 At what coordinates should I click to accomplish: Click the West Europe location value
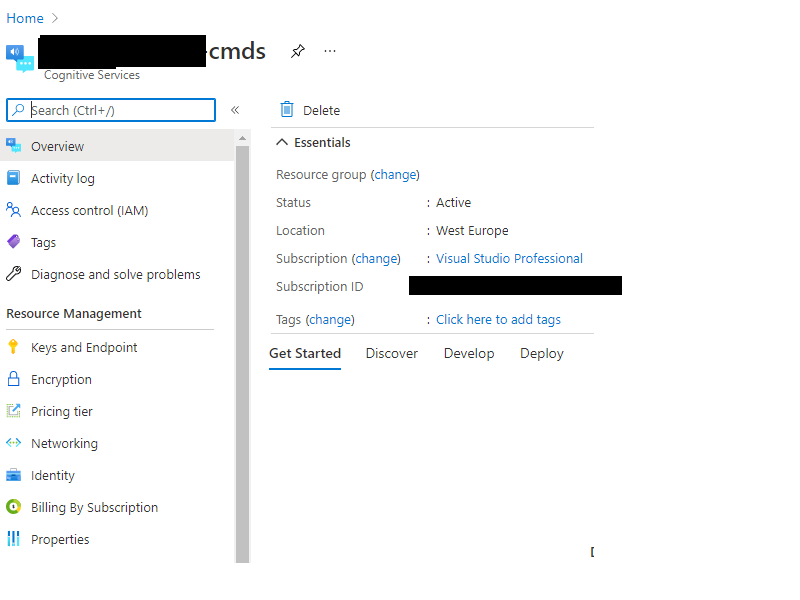472,231
